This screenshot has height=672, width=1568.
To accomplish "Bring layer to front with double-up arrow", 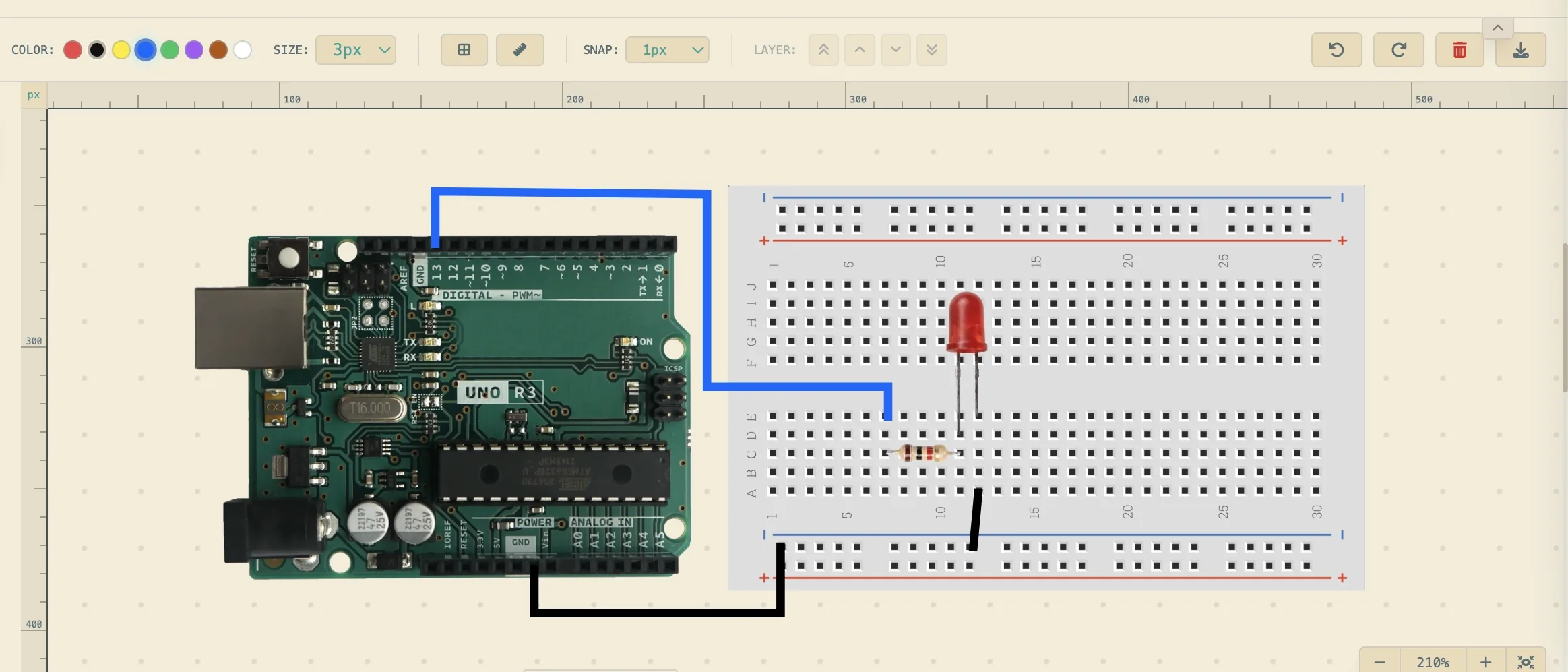I will point(823,50).
